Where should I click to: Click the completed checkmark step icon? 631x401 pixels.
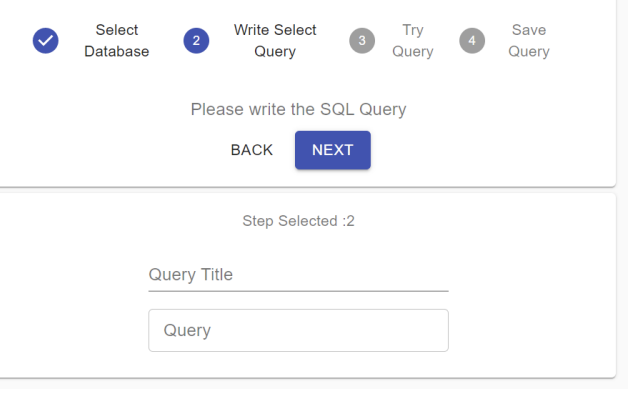pyautogui.click(x=45, y=41)
